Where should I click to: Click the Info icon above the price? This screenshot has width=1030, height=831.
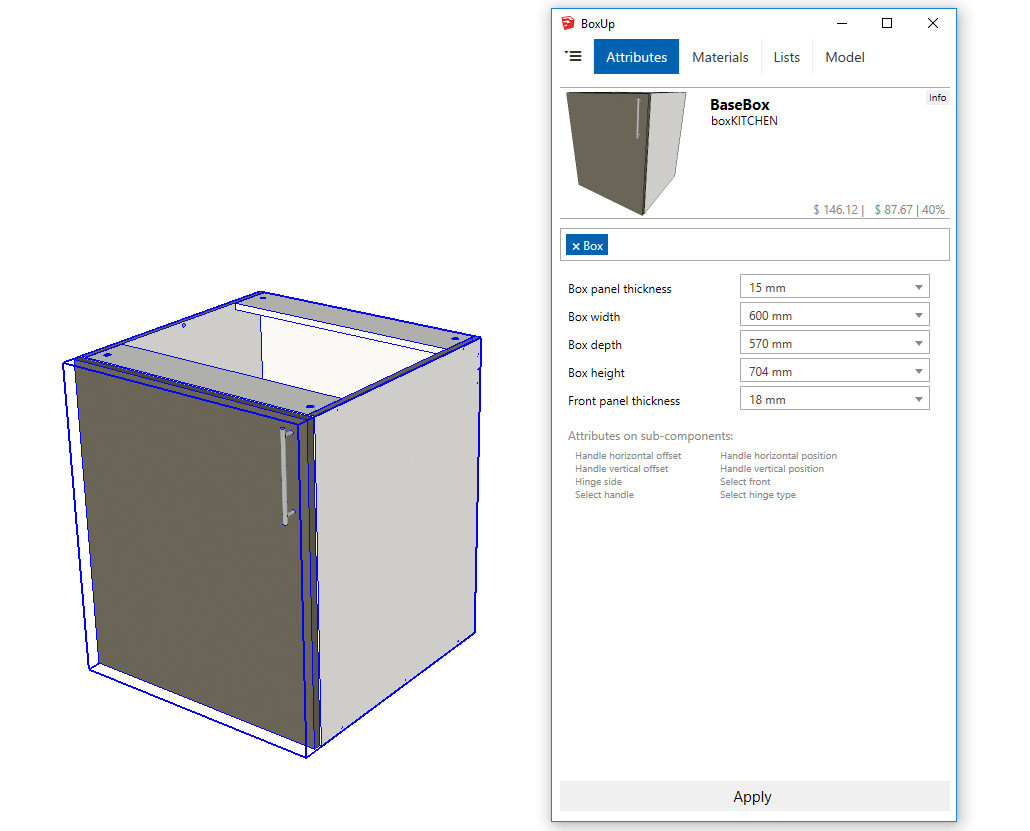pyautogui.click(x=937, y=97)
